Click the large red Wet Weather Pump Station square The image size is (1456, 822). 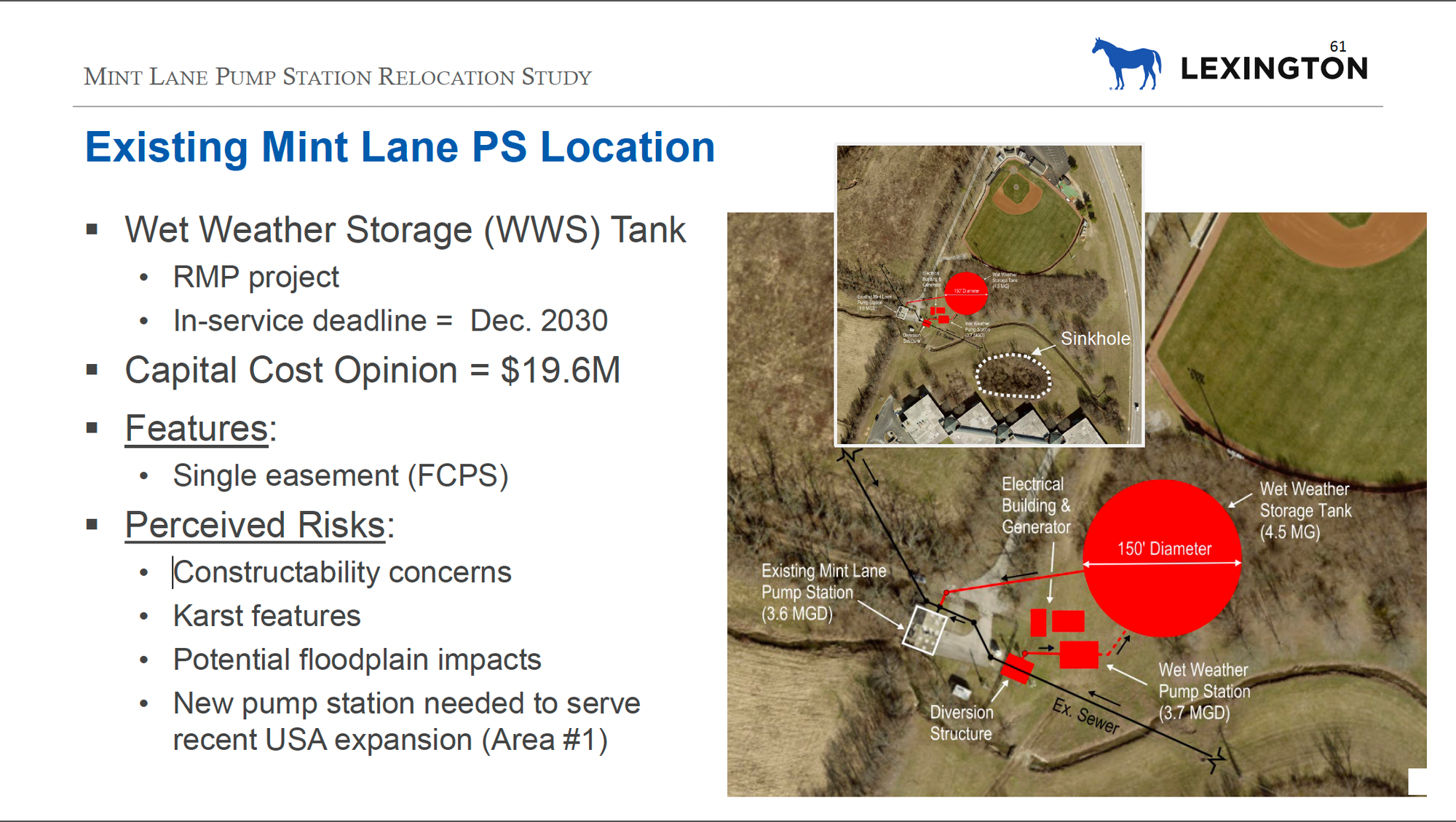pyautogui.click(x=1078, y=655)
